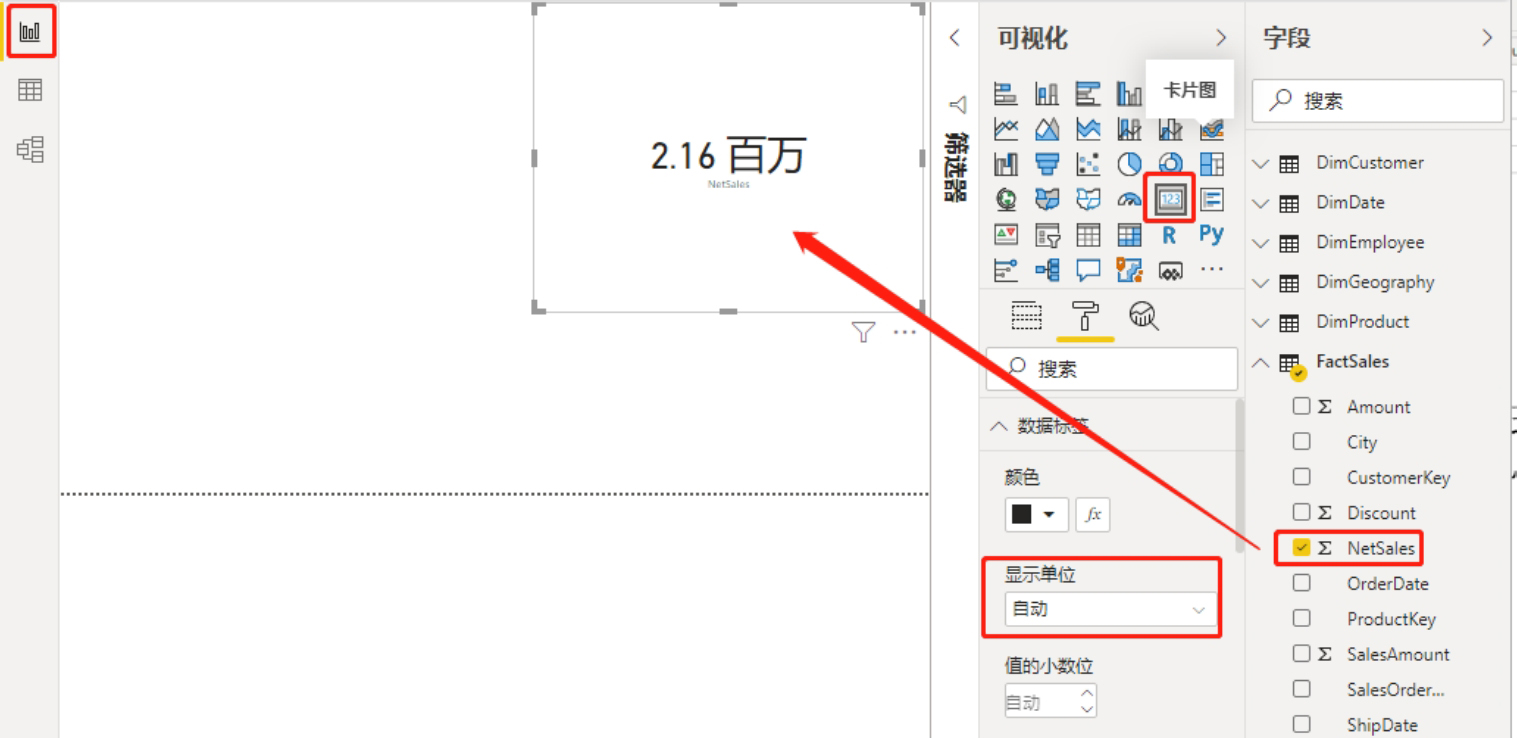Select the matrix visual
1517x738 pixels.
(x=1129, y=235)
